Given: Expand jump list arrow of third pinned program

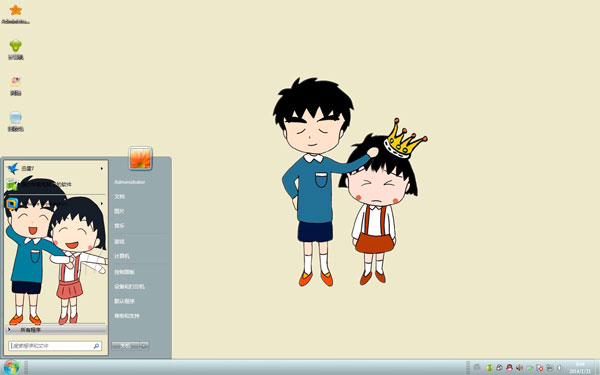Looking at the screenshot, I should pyautogui.click(x=102, y=203).
